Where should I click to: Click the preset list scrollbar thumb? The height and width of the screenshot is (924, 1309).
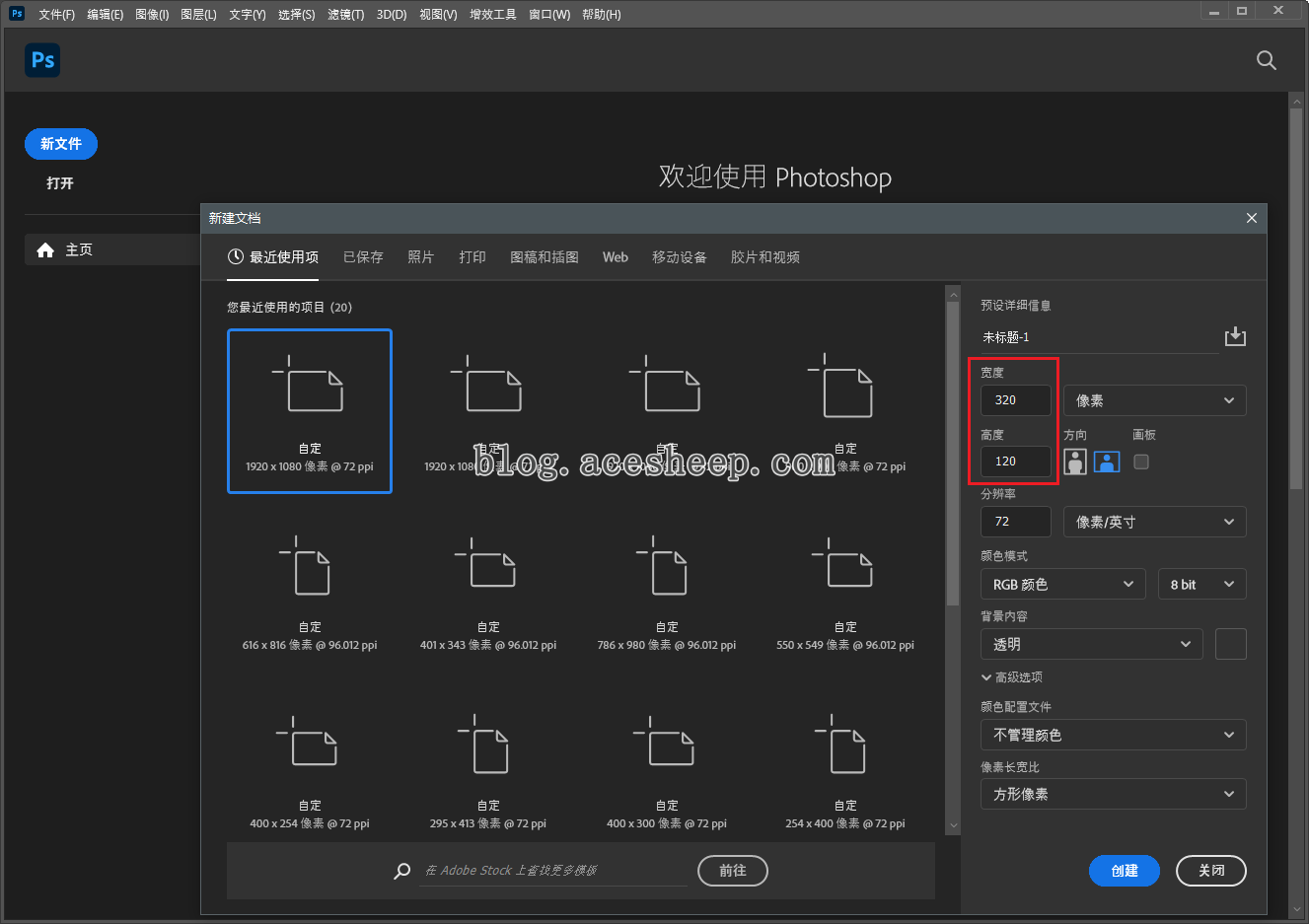pos(953,454)
